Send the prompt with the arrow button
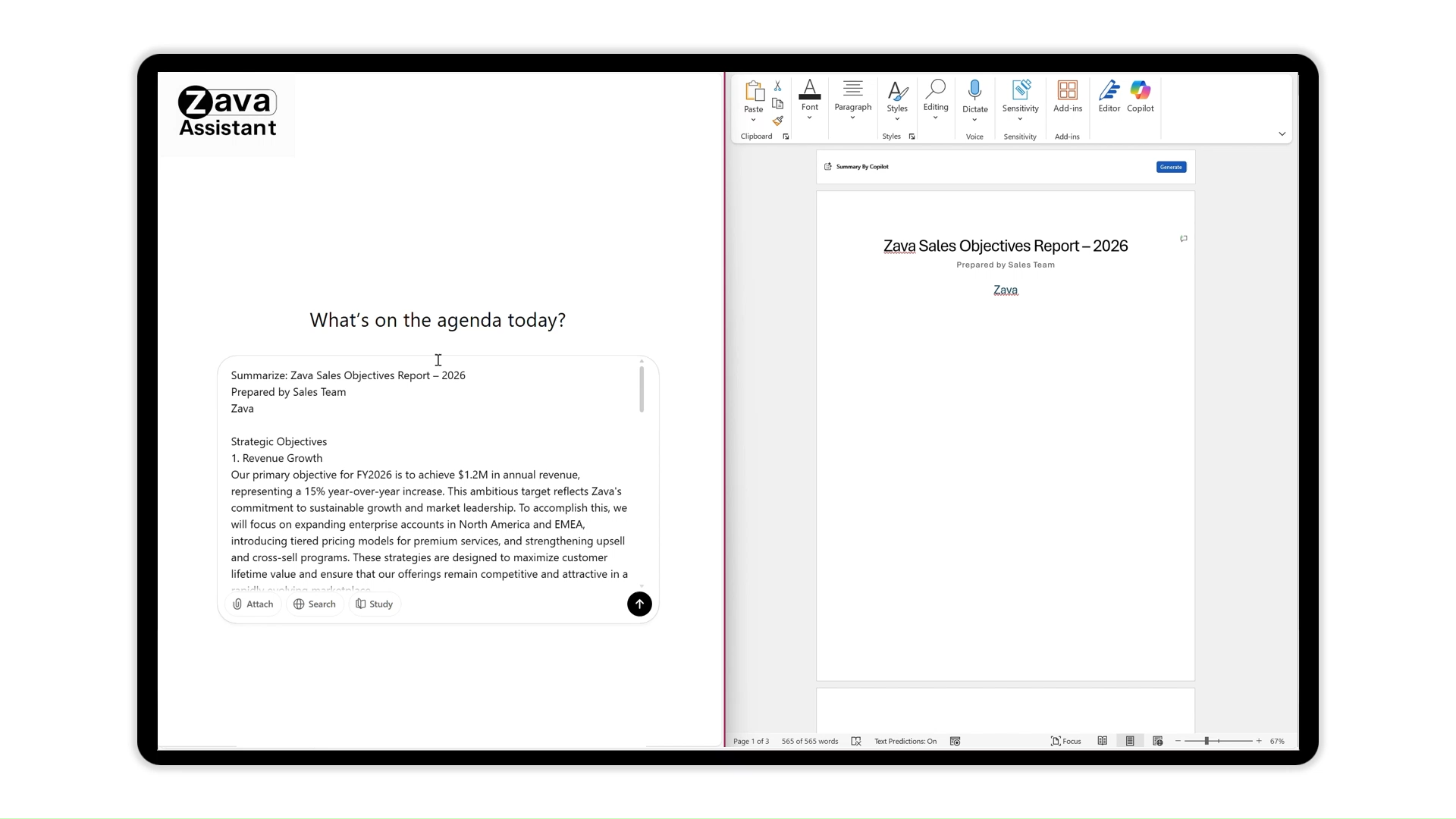Screen dimensions: 1456x819 click(x=639, y=604)
